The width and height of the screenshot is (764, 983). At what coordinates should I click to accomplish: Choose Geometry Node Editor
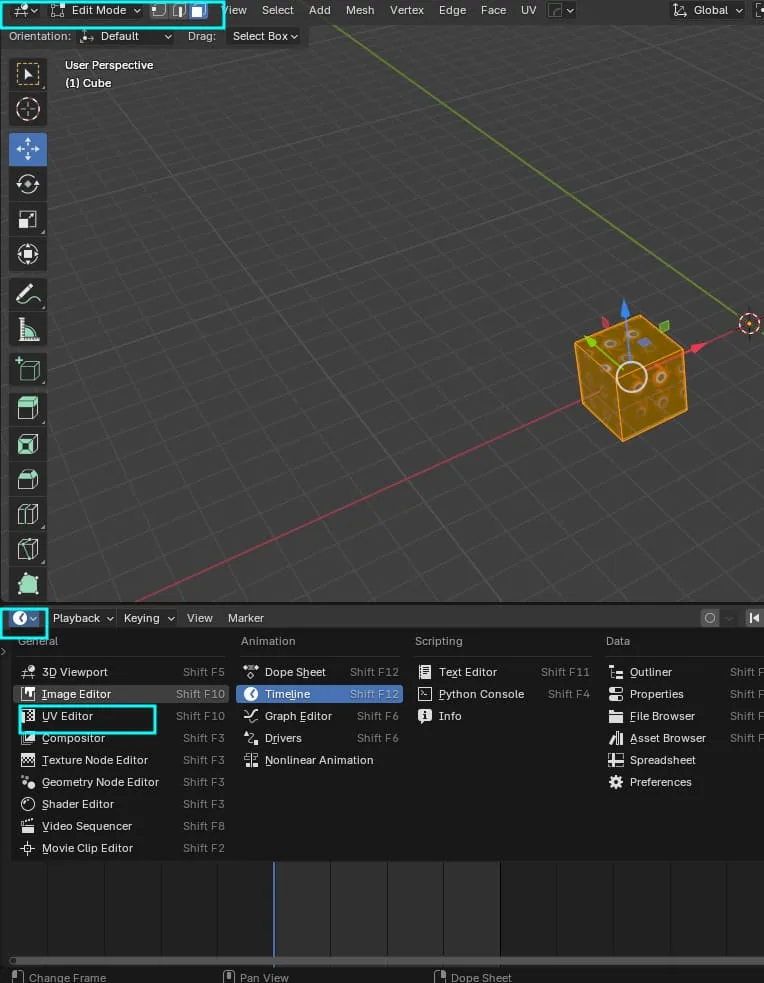coord(120,782)
